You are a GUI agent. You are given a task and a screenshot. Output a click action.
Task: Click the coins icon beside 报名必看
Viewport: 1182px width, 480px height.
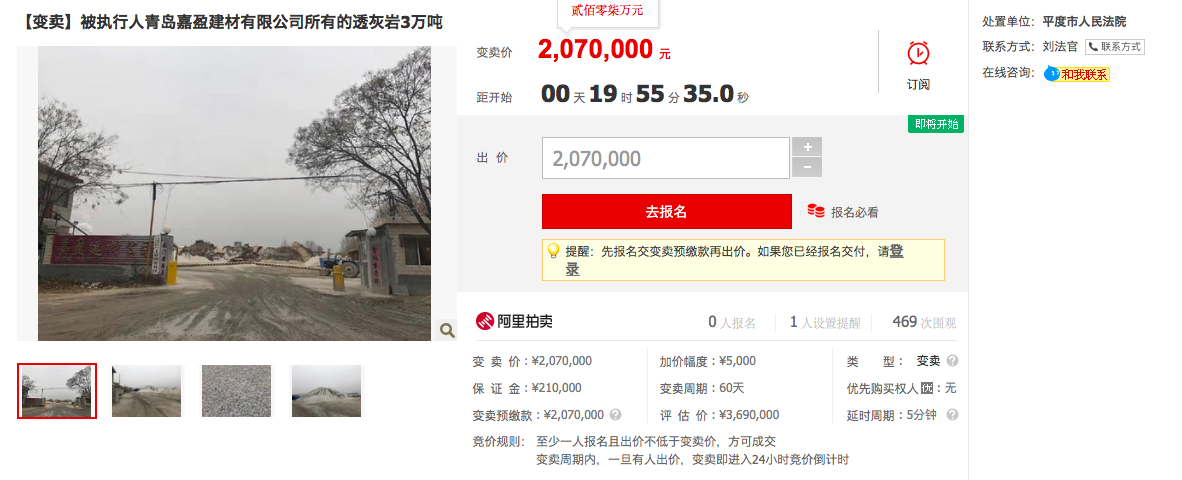tap(816, 211)
